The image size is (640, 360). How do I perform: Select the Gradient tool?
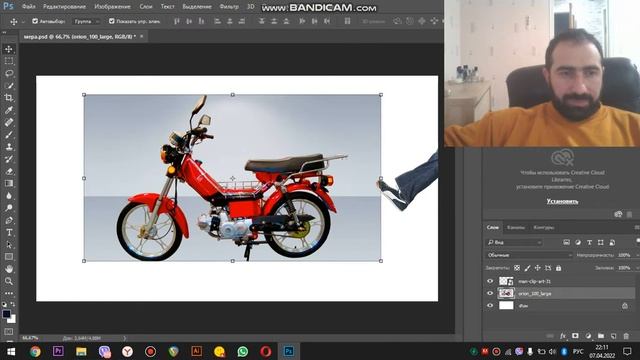click(9, 183)
